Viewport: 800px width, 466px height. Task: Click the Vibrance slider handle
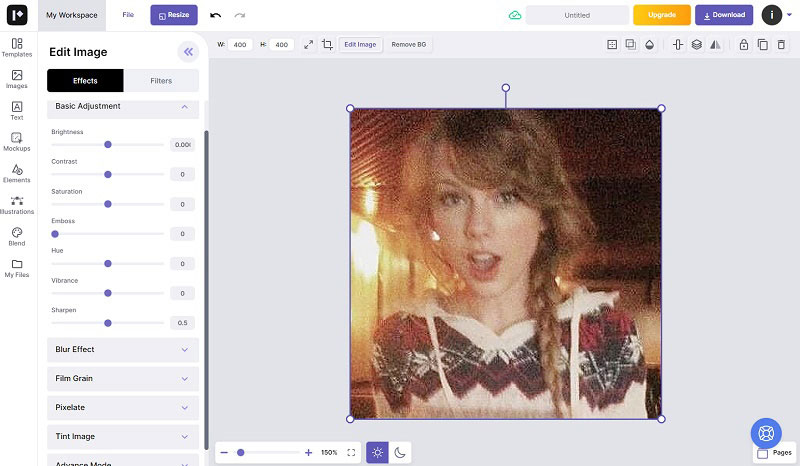(108, 293)
